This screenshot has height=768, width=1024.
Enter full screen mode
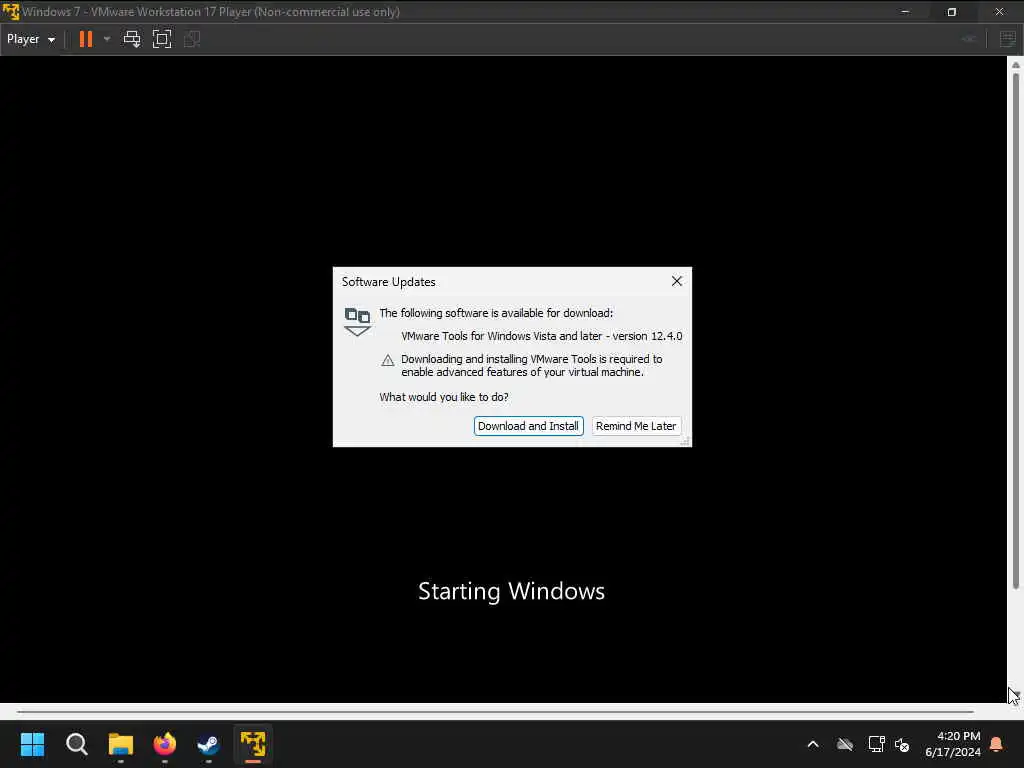(x=162, y=39)
